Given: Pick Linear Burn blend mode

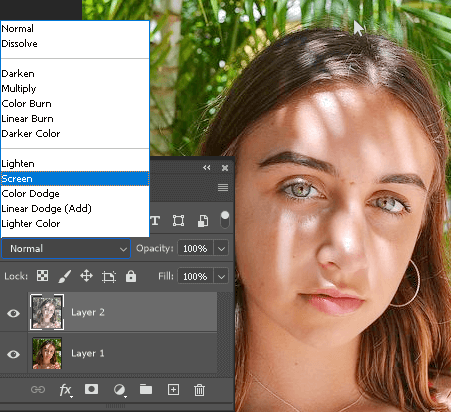Looking at the screenshot, I should pyautogui.click(x=75, y=119).
